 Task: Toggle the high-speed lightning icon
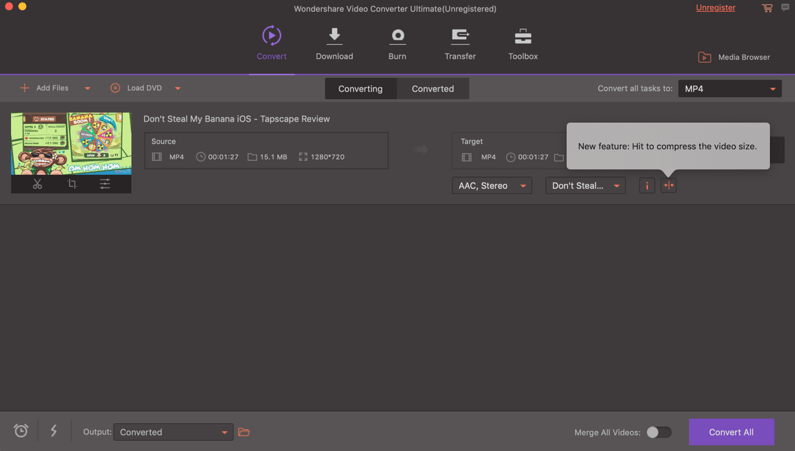54,431
